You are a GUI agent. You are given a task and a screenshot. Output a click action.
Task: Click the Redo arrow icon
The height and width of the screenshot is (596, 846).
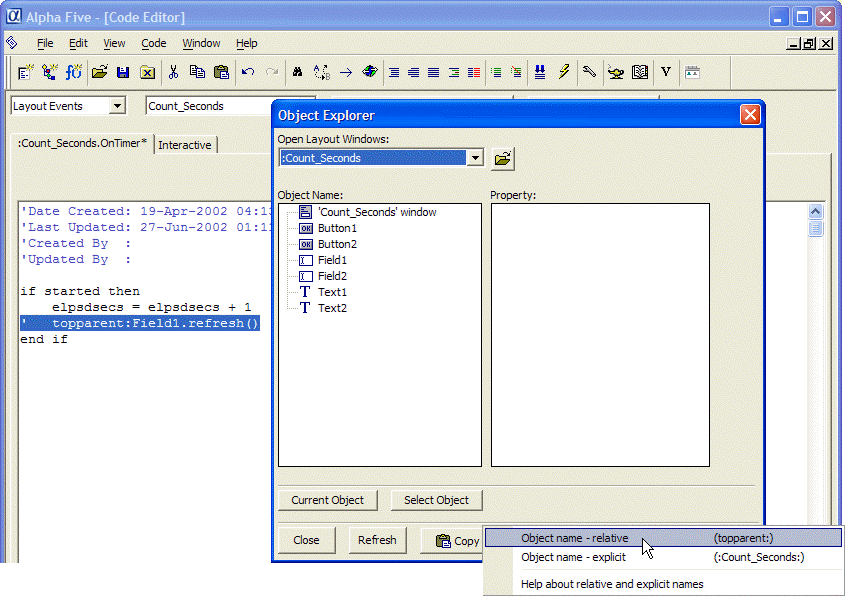(272, 72)
